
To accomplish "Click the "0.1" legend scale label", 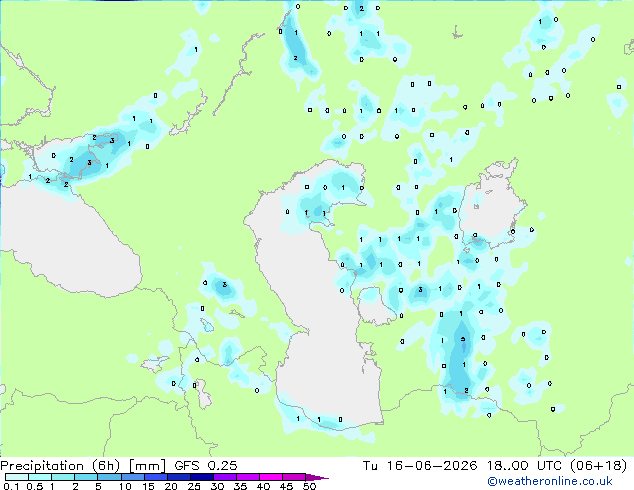I will [11, 486].
